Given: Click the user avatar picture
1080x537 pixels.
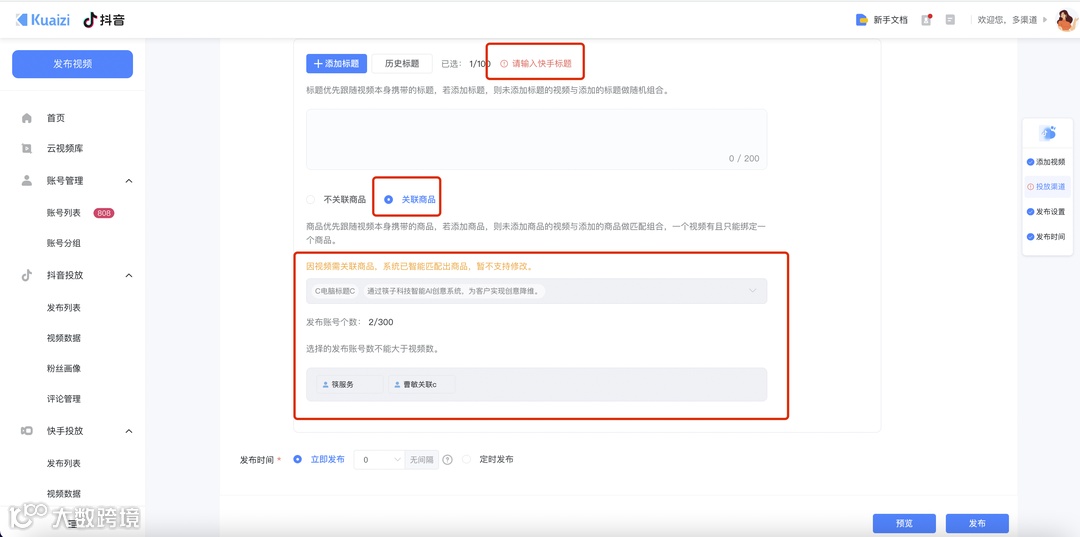Looking at the screenshot, I should click(x=1066, y=21).
